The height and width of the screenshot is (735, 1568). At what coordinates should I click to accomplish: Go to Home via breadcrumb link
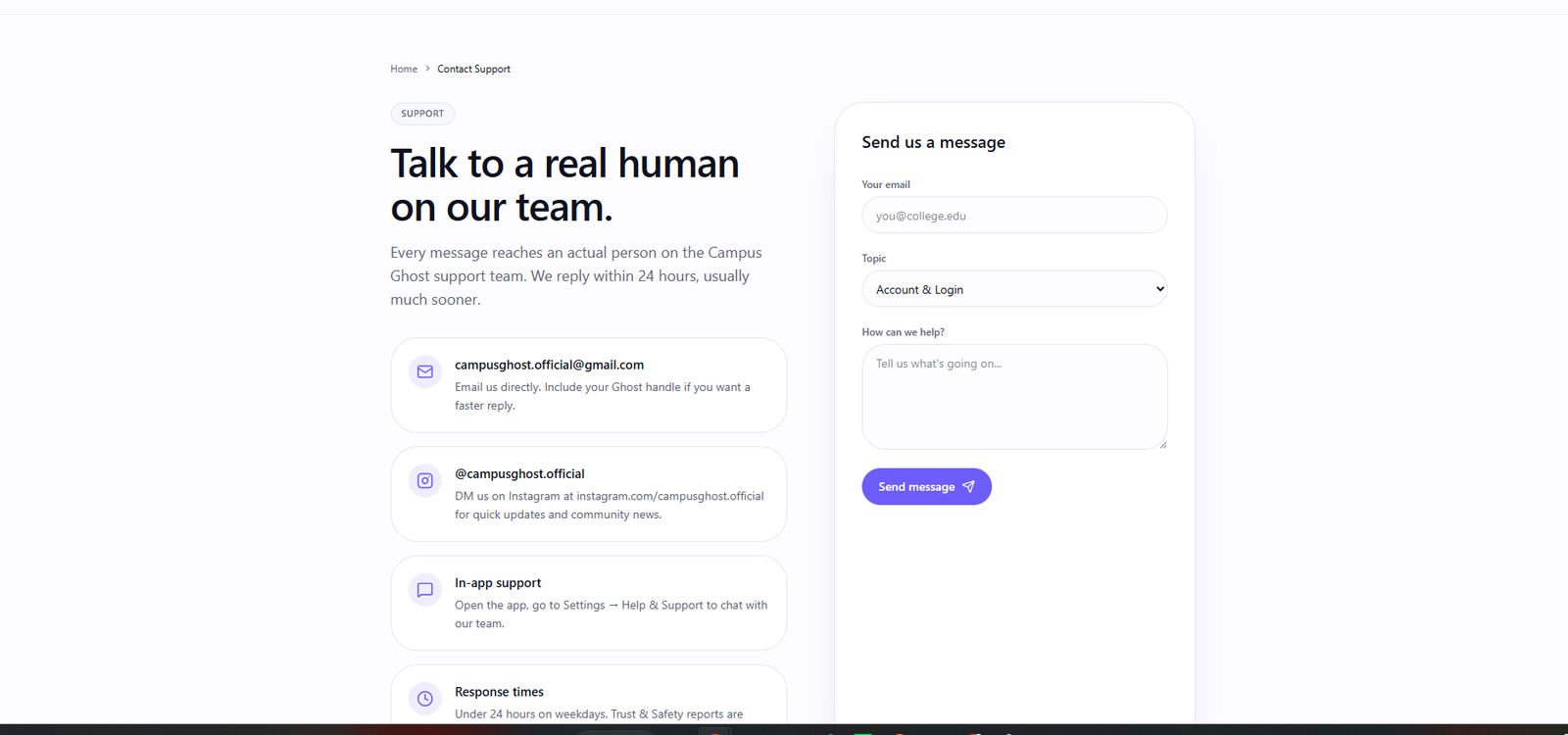(x=404, y=70)
